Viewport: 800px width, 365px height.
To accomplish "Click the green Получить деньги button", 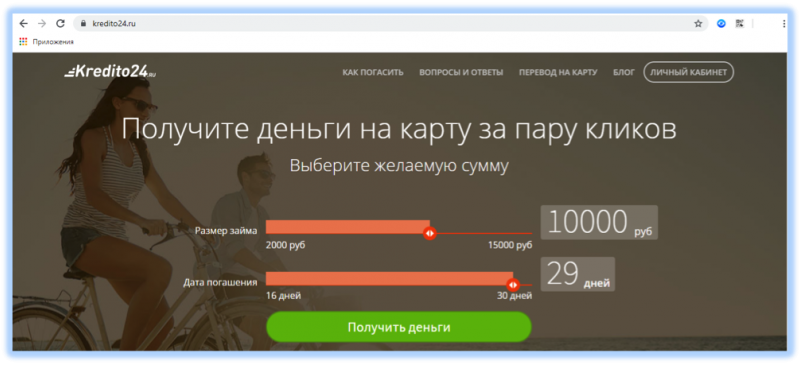I will click(399, 327).
